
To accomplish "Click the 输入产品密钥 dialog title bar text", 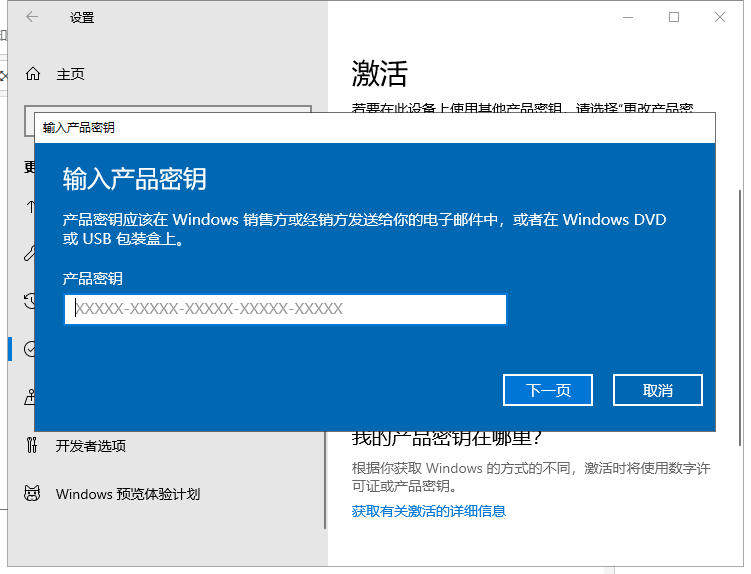I will tap(79, 127).
